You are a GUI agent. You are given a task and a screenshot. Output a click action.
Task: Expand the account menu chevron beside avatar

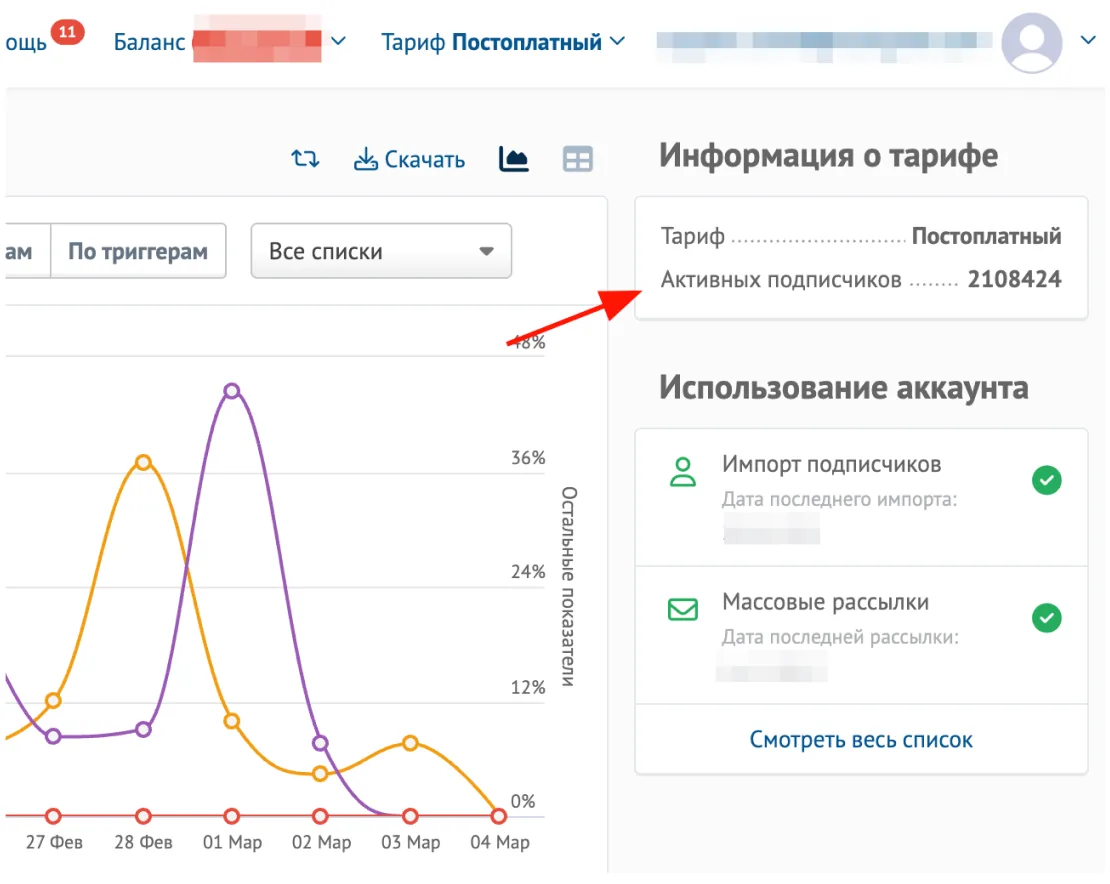pyautogui.click(x=1088, y=40)
